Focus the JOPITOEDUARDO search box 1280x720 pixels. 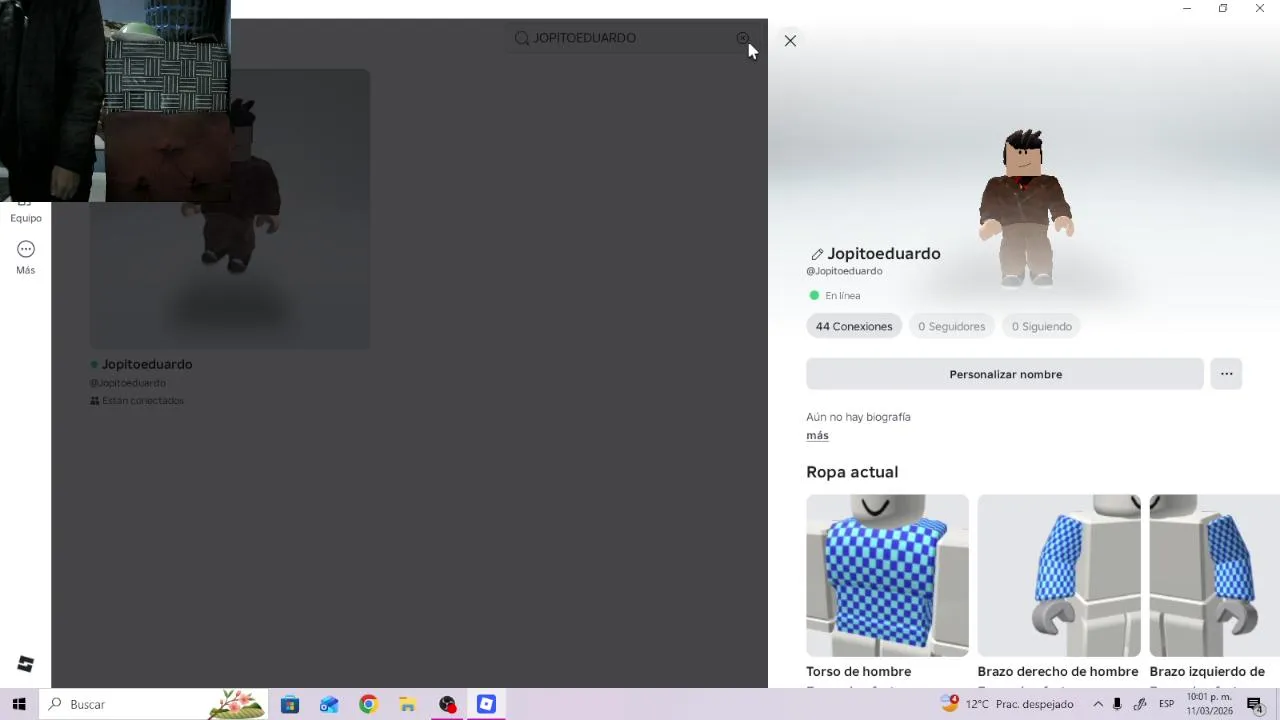coord(632,38)
